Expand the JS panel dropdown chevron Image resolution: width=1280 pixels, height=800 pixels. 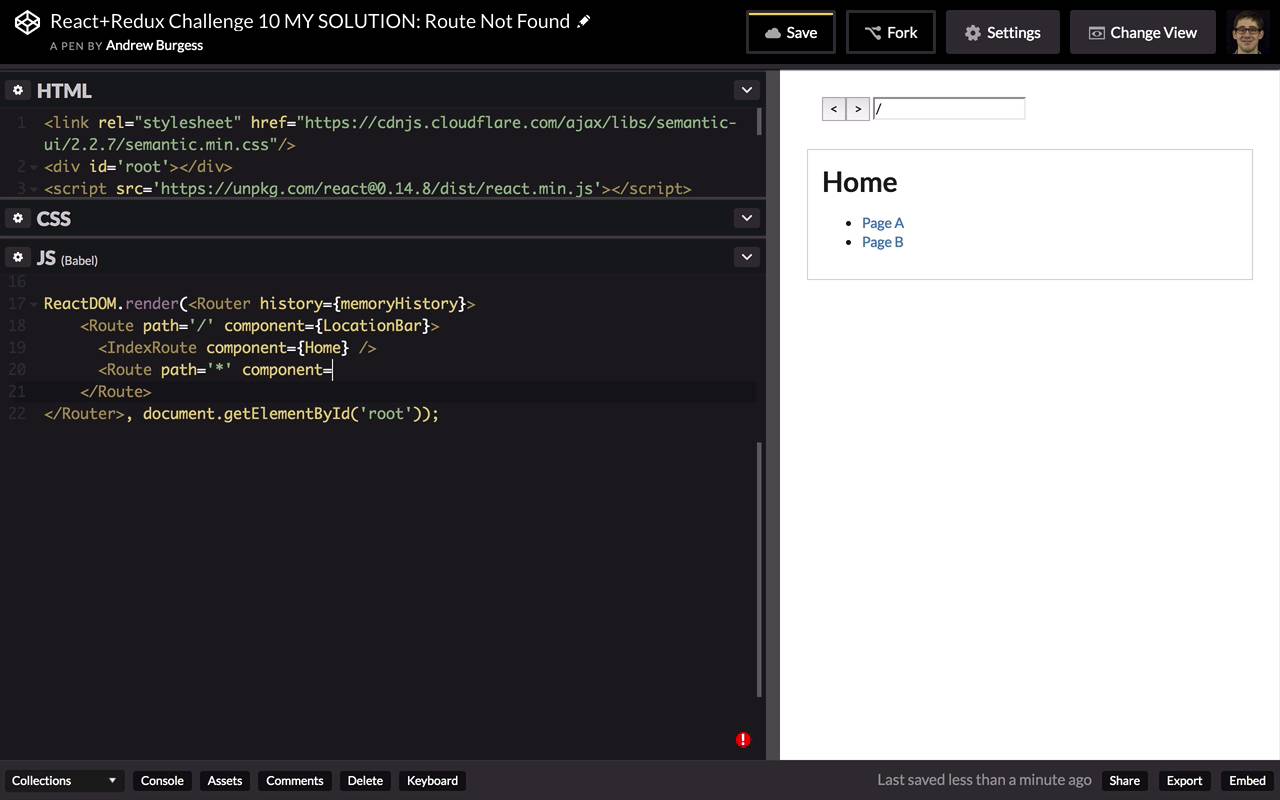(x=747, y=257)
